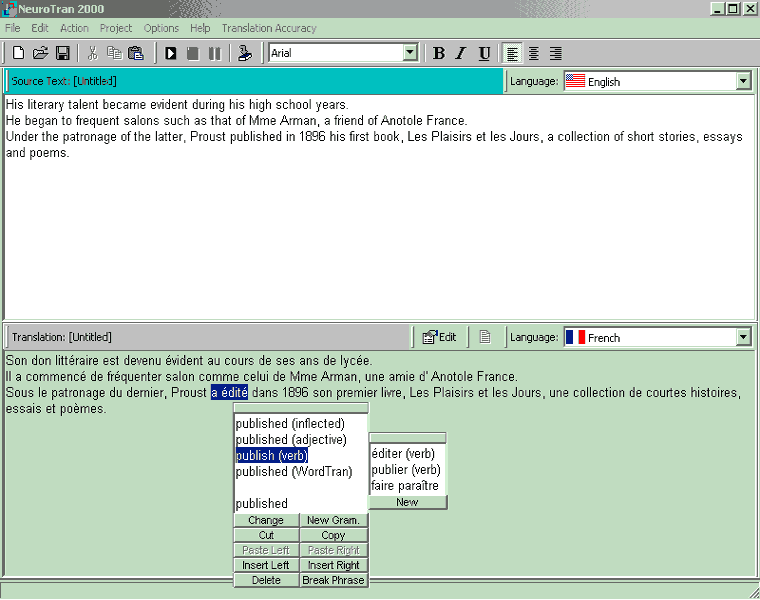The width and height of the screenshot is (760, 600).
Task: Click the Stop translation icon
Action: (x=193, y=53)
